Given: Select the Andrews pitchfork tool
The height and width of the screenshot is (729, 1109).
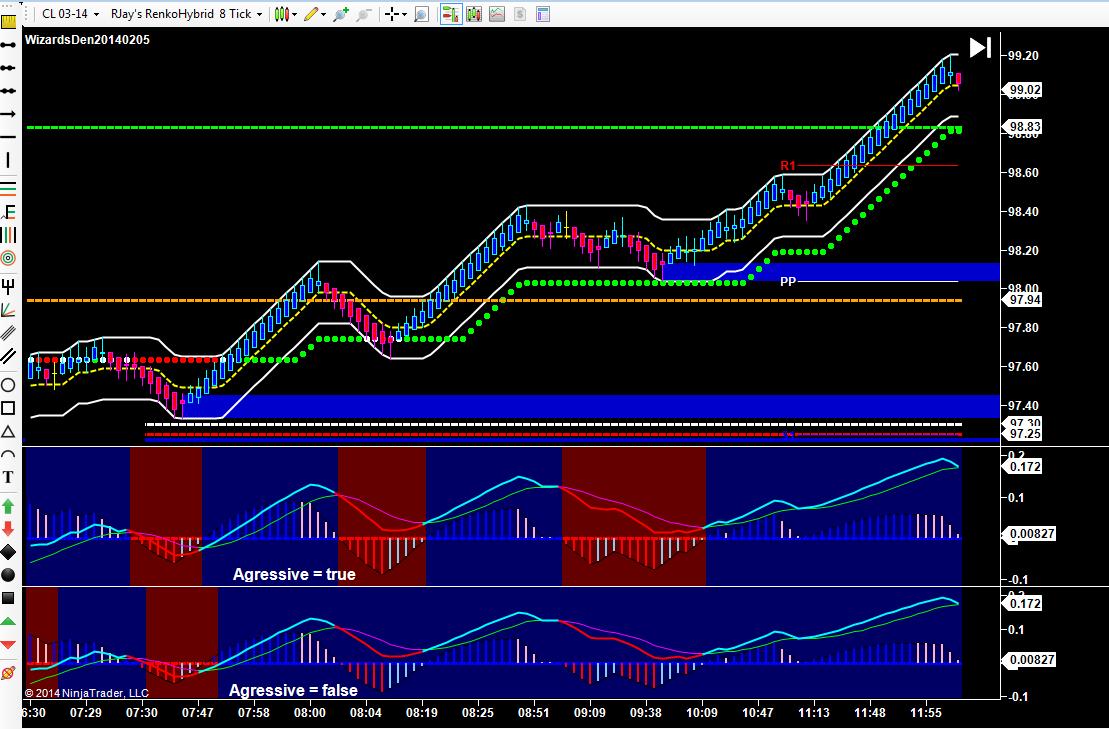Looking at the screenshot, I should point(8,286).
